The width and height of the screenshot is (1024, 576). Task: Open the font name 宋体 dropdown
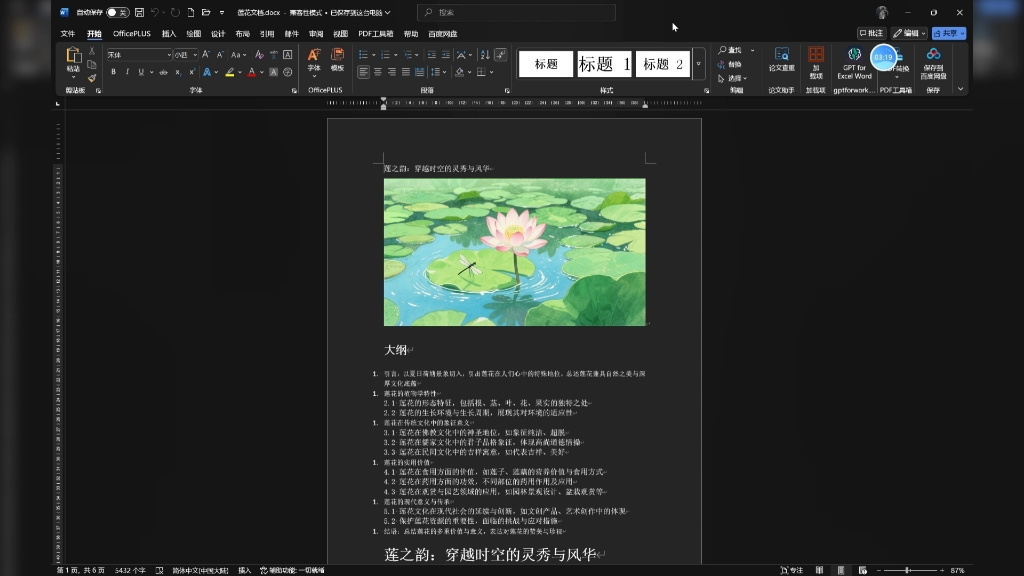[x=168, y=55]
